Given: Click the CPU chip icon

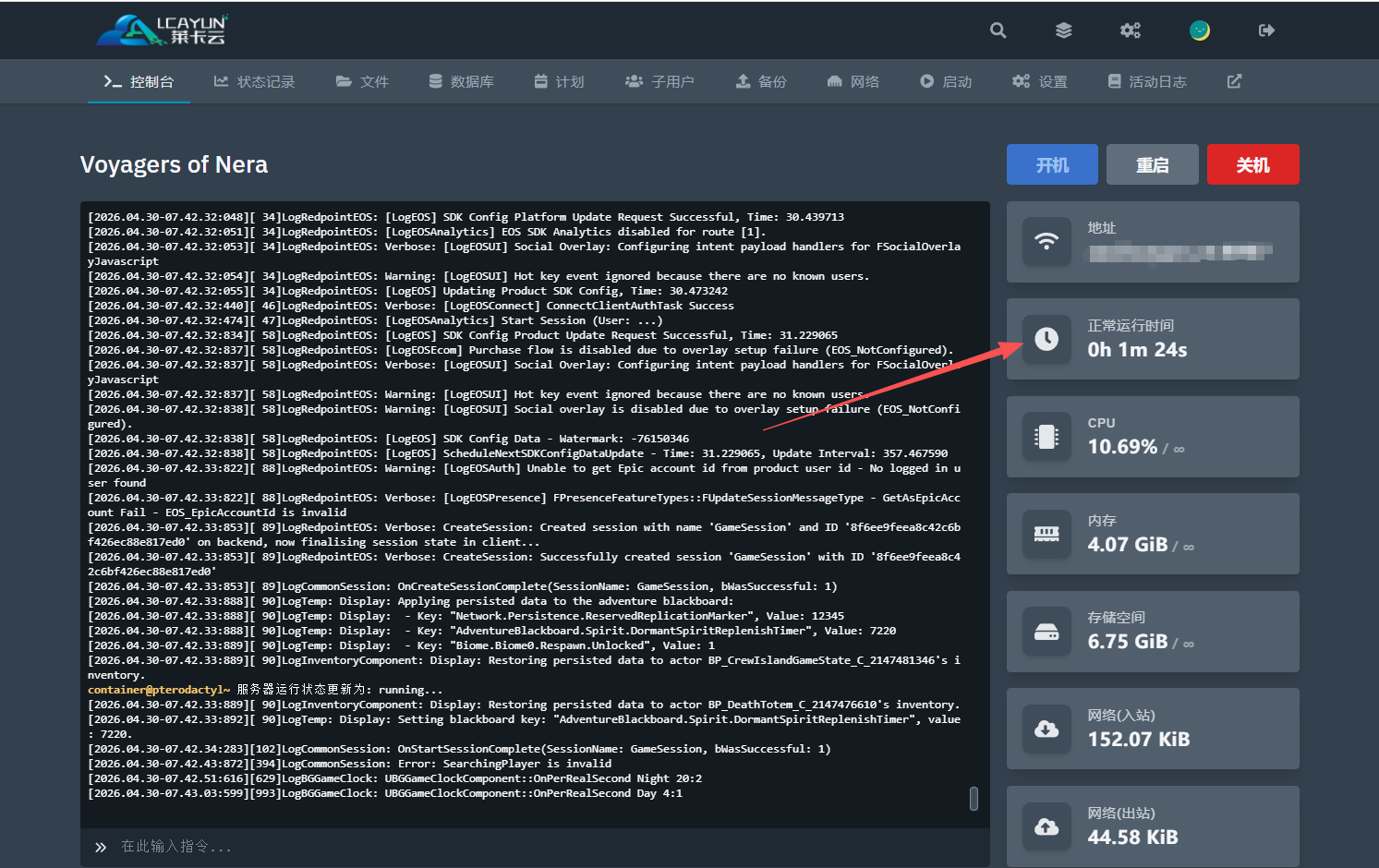Looking at the screenshot, I should (1046, 437).
